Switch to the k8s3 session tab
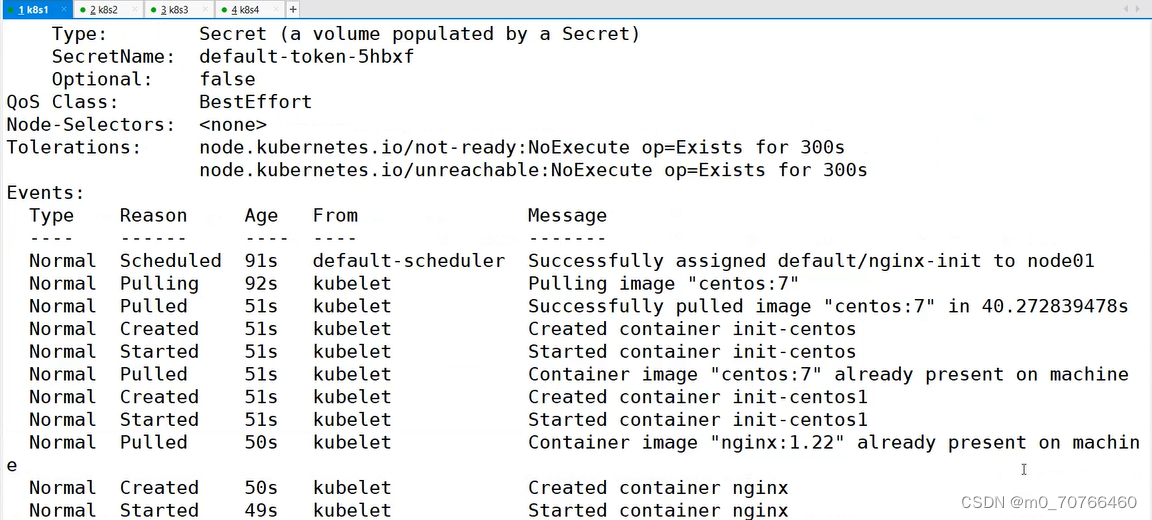The image size is (1152, 520). pyautogui.click(x=179, y=10)
